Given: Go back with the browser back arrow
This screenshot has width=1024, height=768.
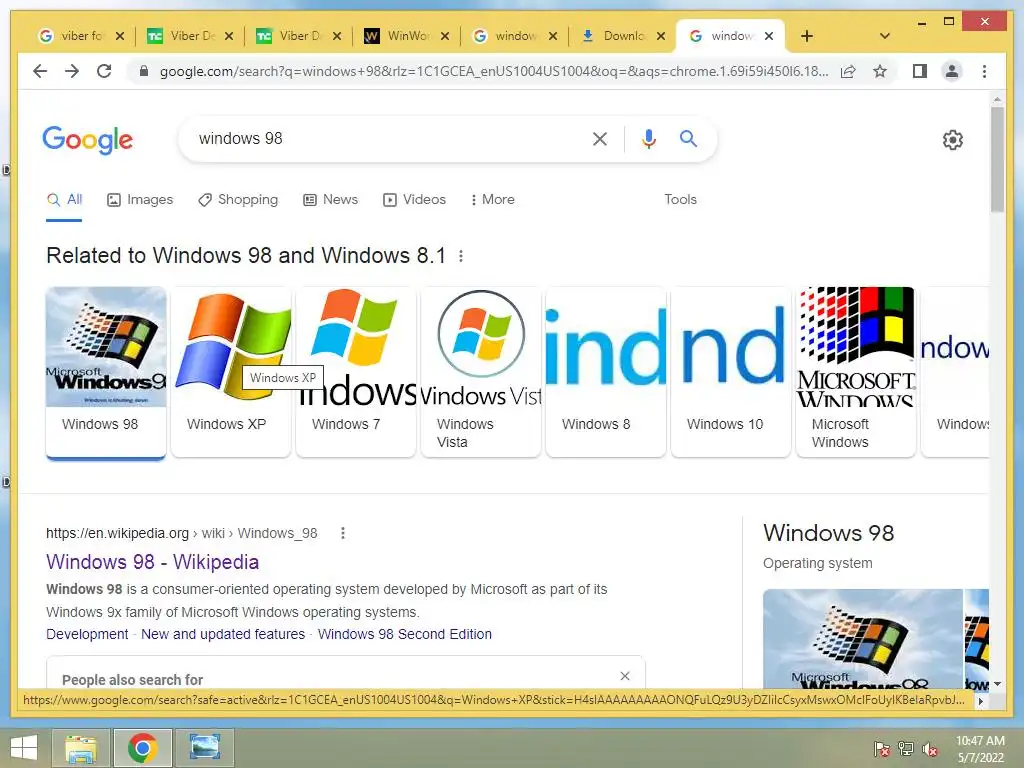Looking at the screenshot, I should click(40, 71).
